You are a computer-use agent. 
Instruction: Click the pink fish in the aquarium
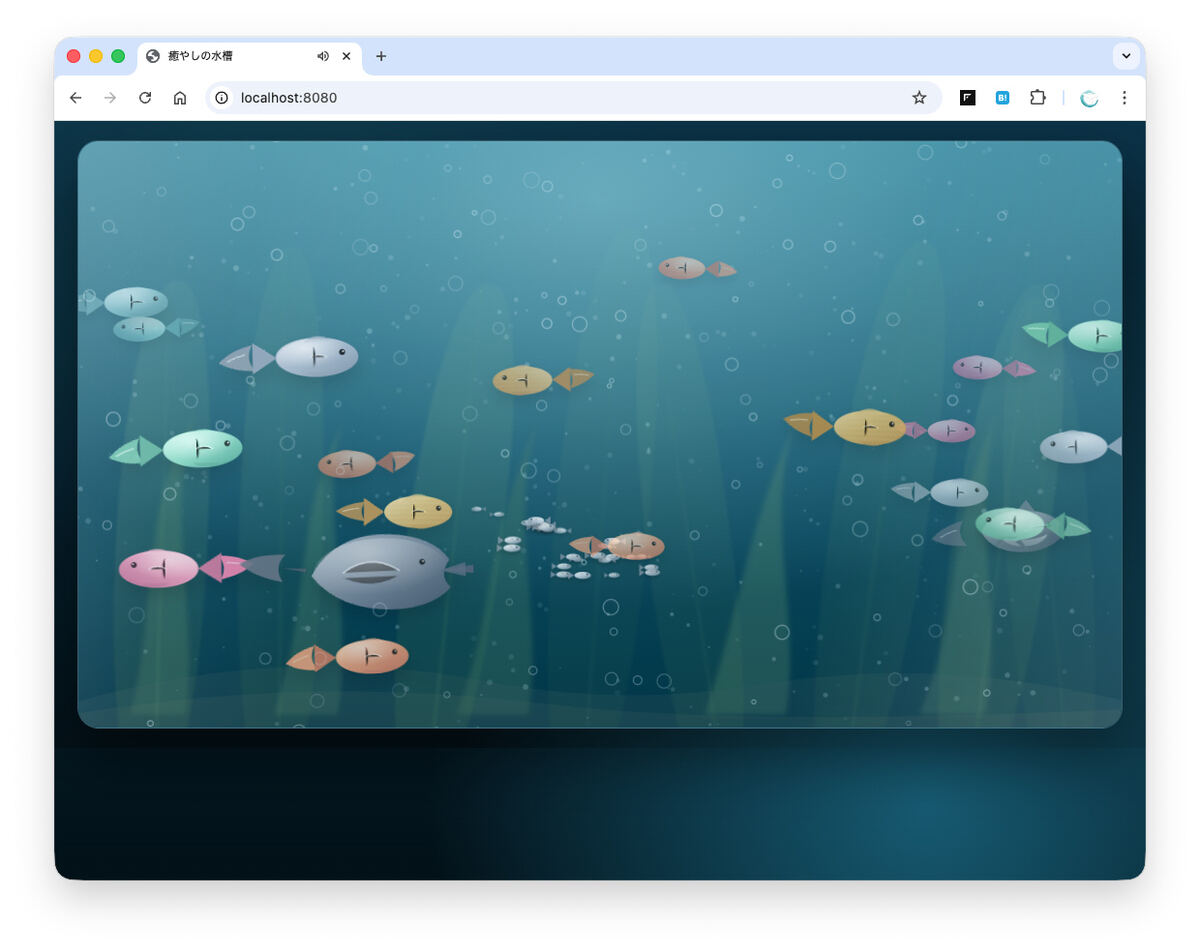[x=160, y=568]
